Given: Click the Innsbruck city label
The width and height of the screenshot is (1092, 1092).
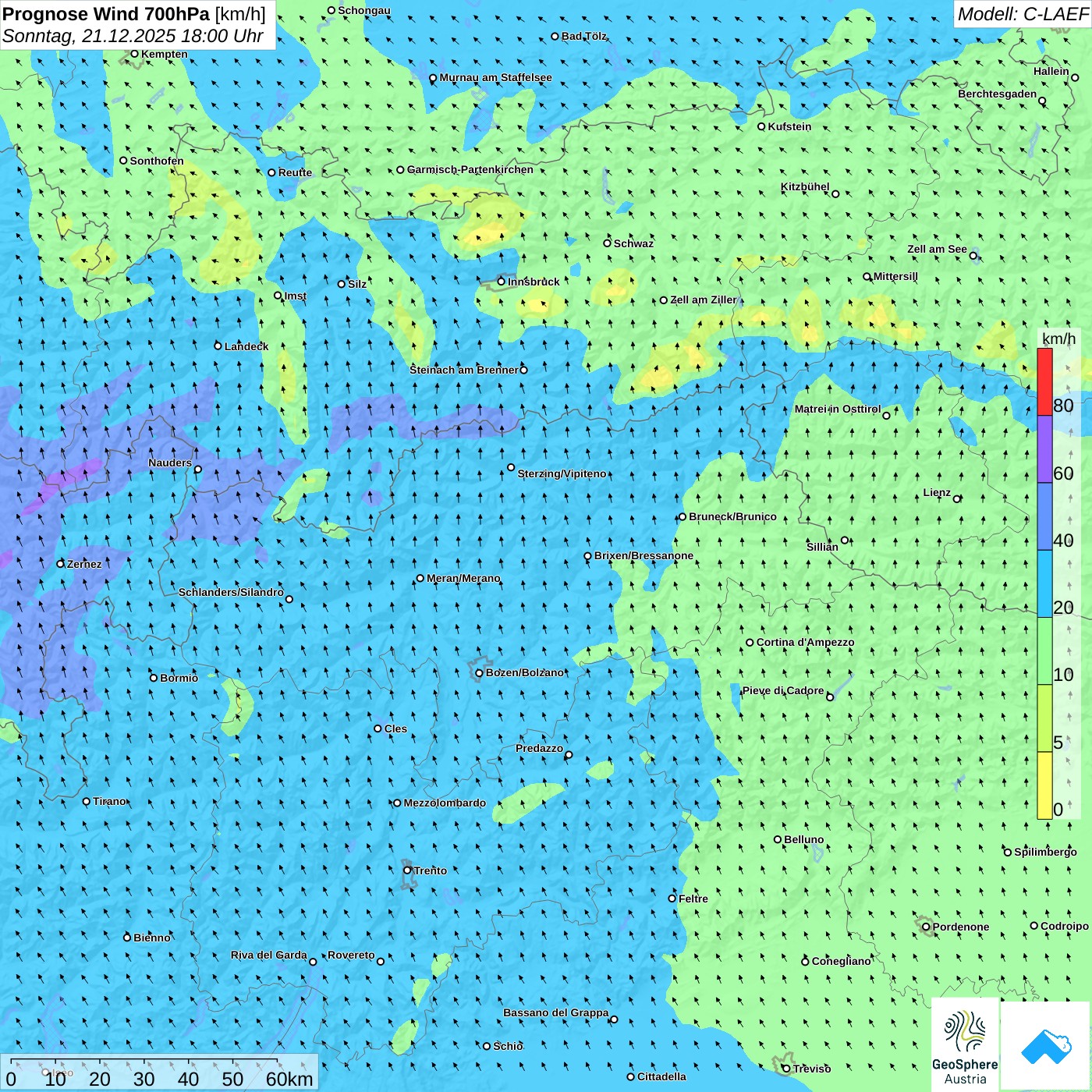Looking at the screenshot, I should click(x=534, y=282).
